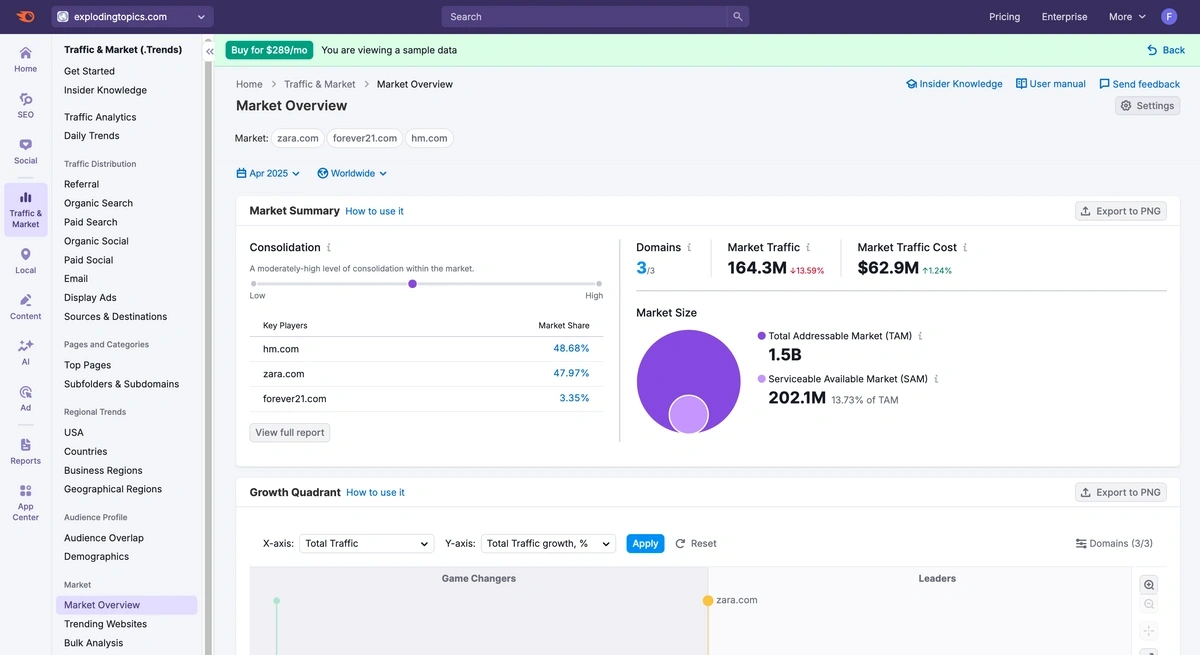The height and width of the screenshot is (655, 1200).
Task: Click View full report button
Action: click(290, 433)
